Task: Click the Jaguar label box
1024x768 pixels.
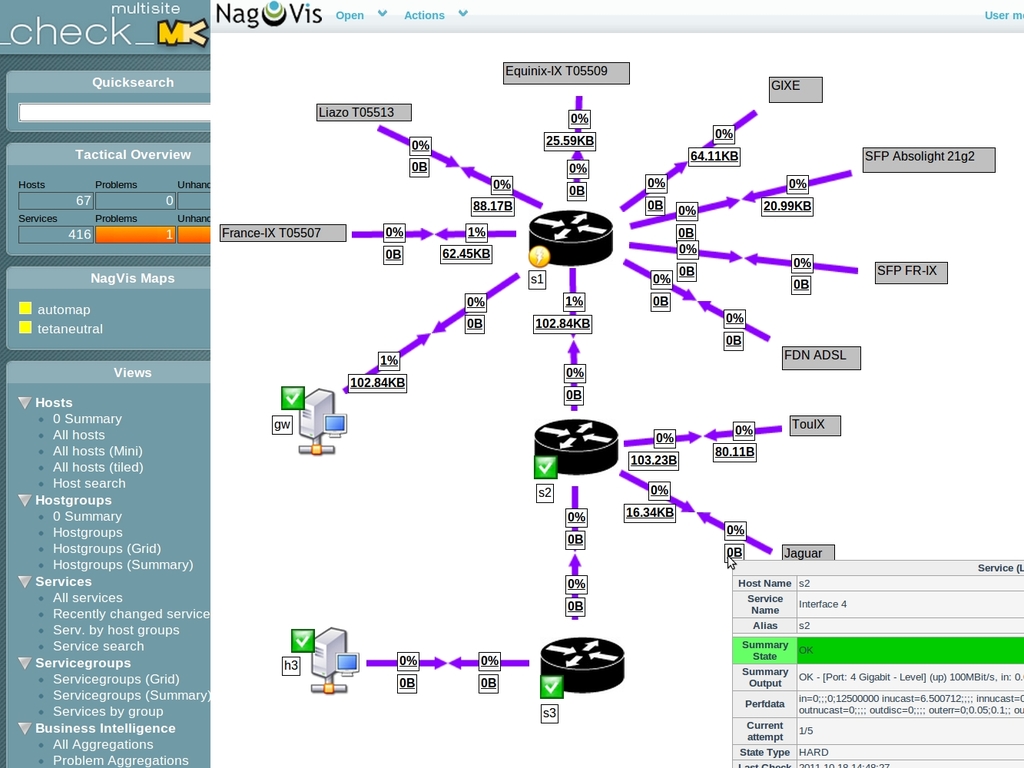Action: click(x=808, y=552)
